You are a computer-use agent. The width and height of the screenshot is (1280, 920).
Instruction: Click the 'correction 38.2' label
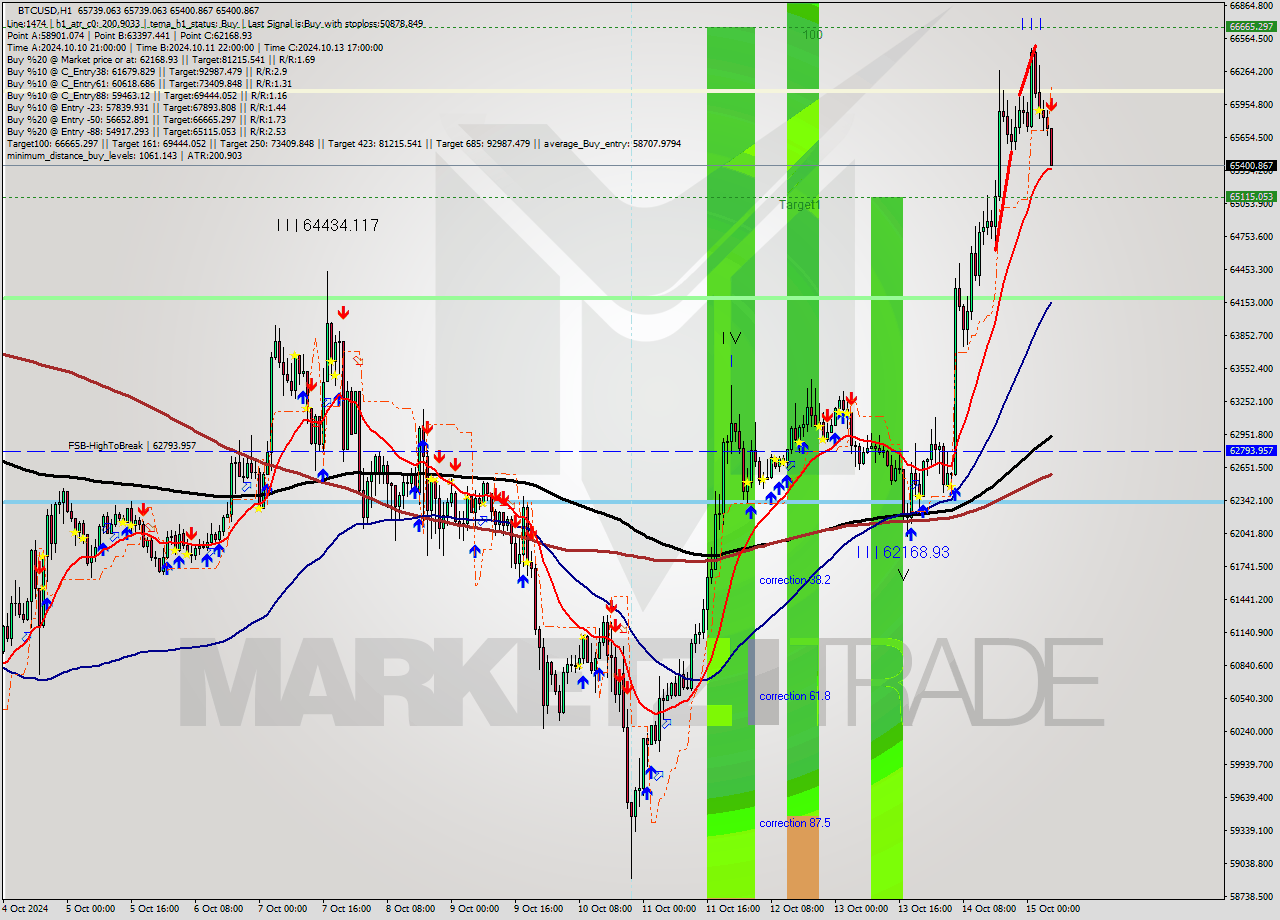(794, 580)
